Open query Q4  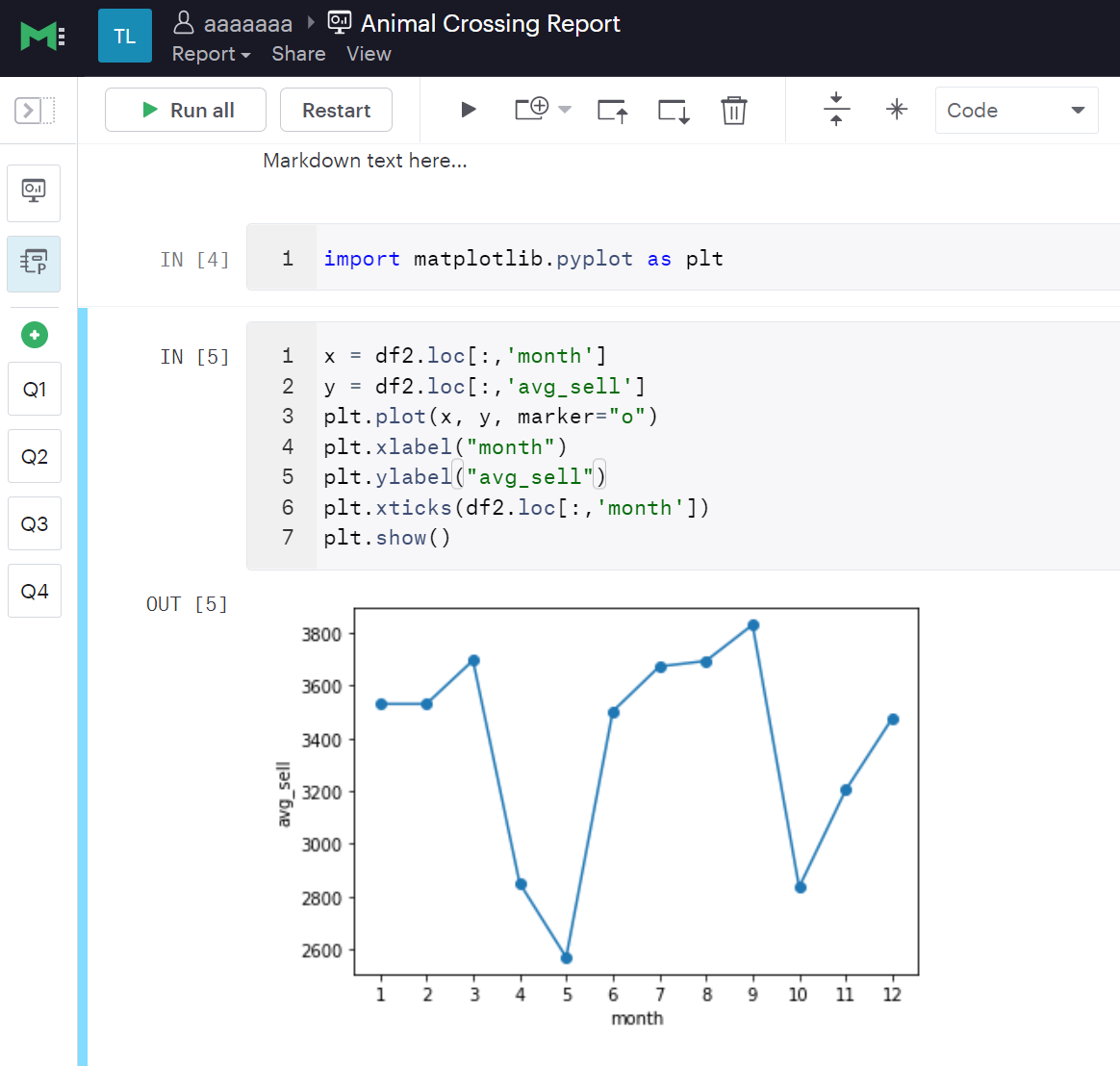coord(35,591)
